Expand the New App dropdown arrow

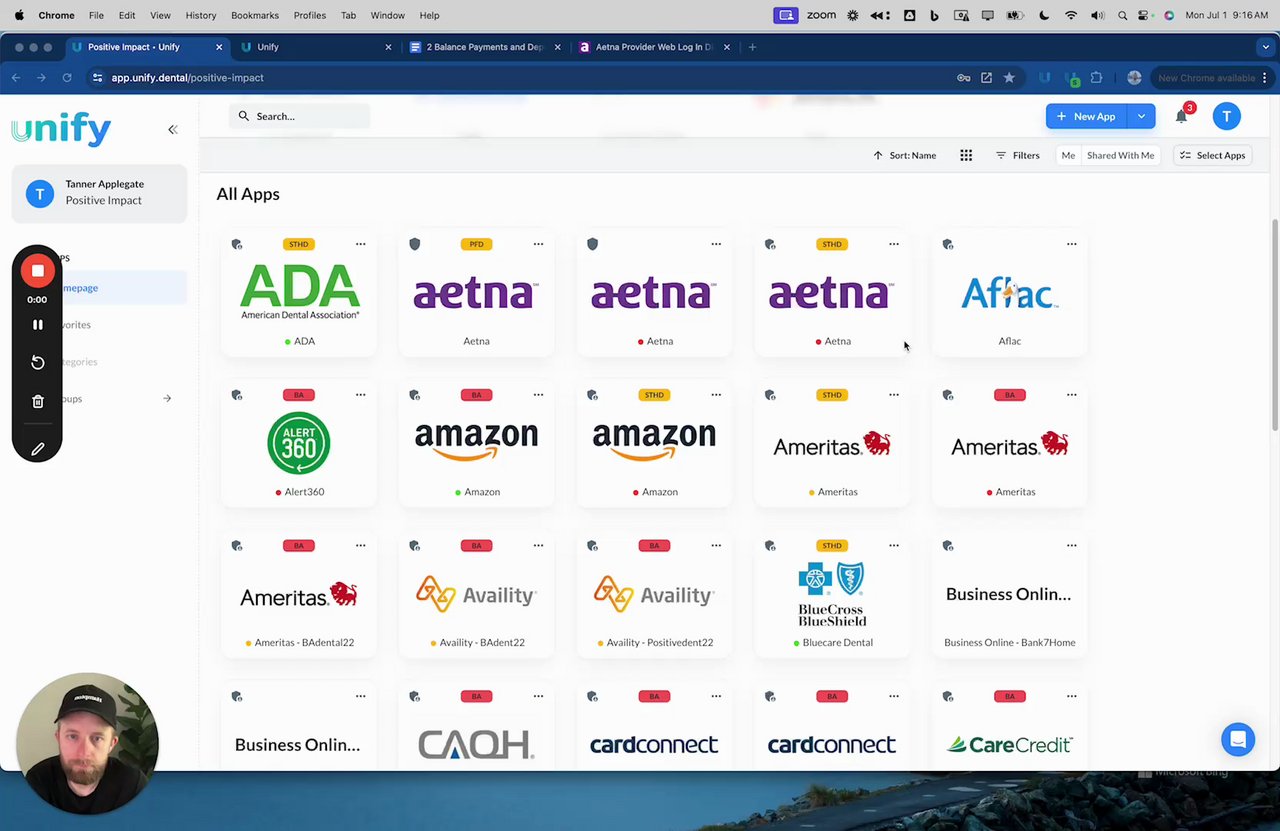pyautogui.click(x=1141, y=116)
